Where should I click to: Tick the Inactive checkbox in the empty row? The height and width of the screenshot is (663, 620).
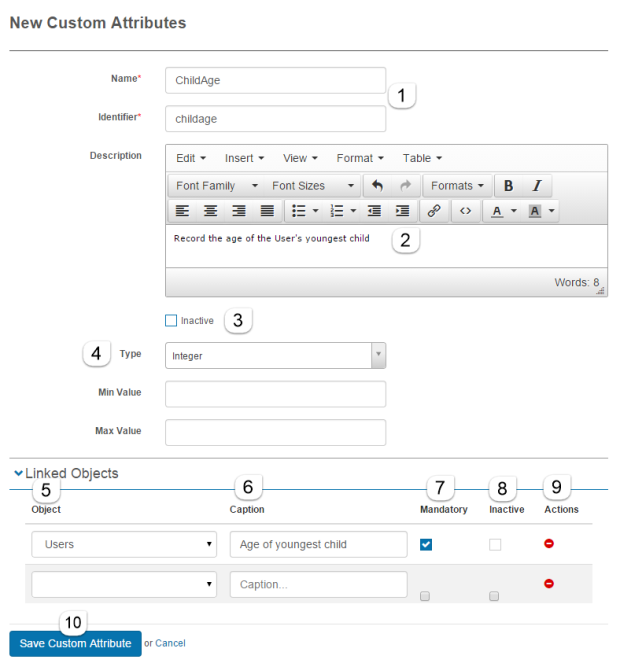pos(494,596)
